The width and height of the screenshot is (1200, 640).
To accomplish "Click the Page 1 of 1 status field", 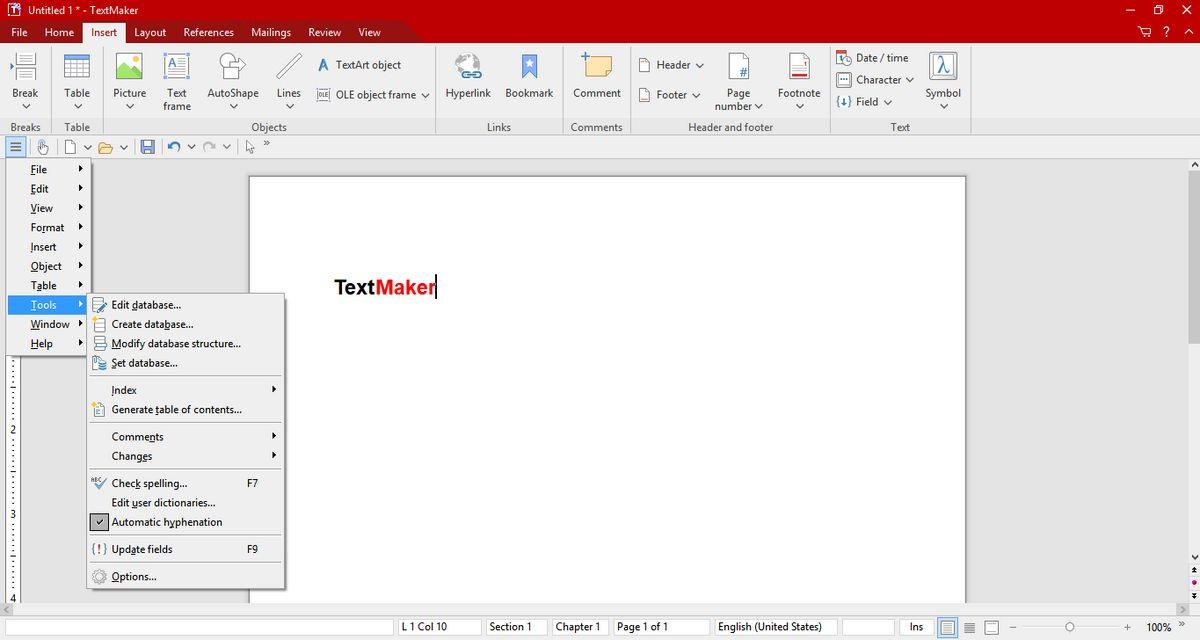I will [x=660, y=627].
